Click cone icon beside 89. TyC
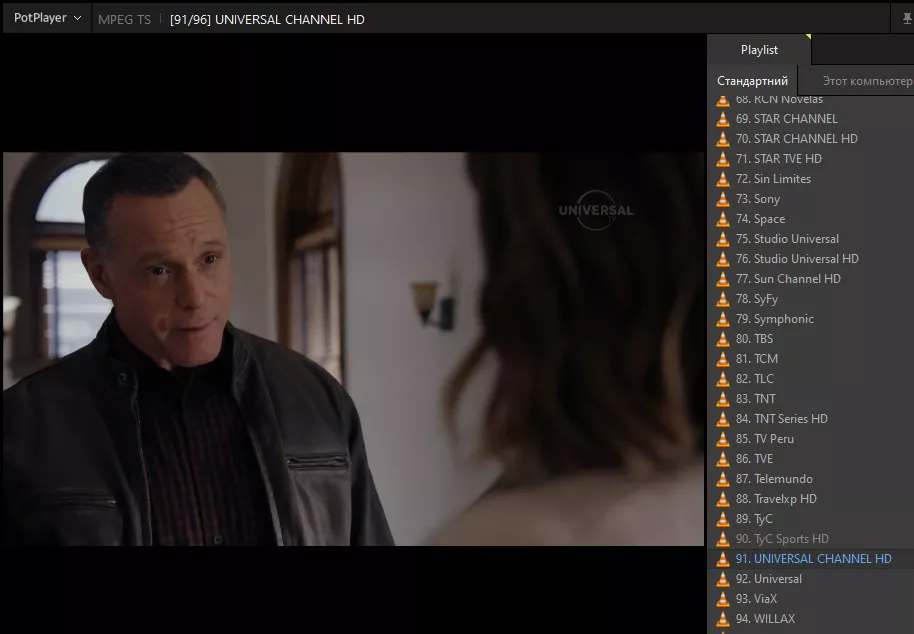Viewport: 914px width, 634px height. tap(723, 519)
